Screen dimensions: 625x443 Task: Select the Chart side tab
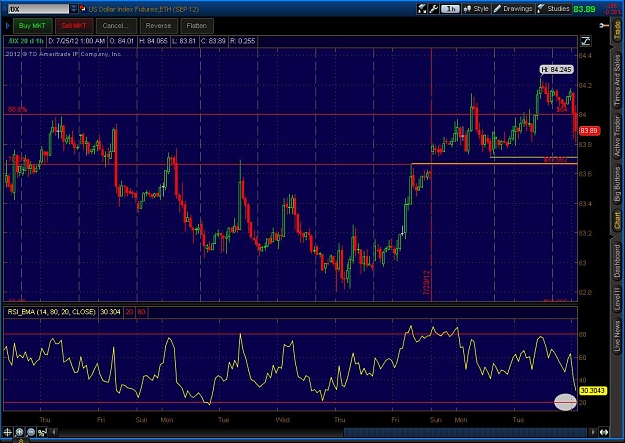(617, 221)
